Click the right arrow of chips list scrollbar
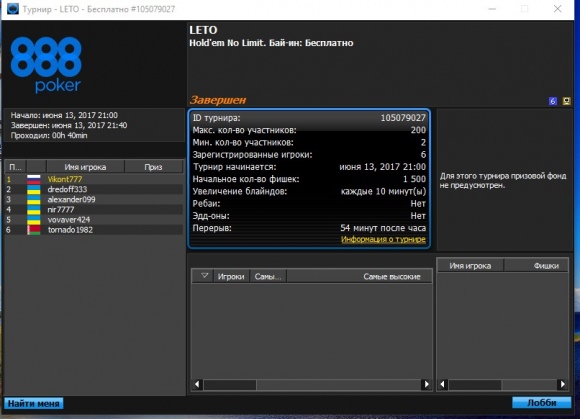Screen dimensions: 580x419 562,385
